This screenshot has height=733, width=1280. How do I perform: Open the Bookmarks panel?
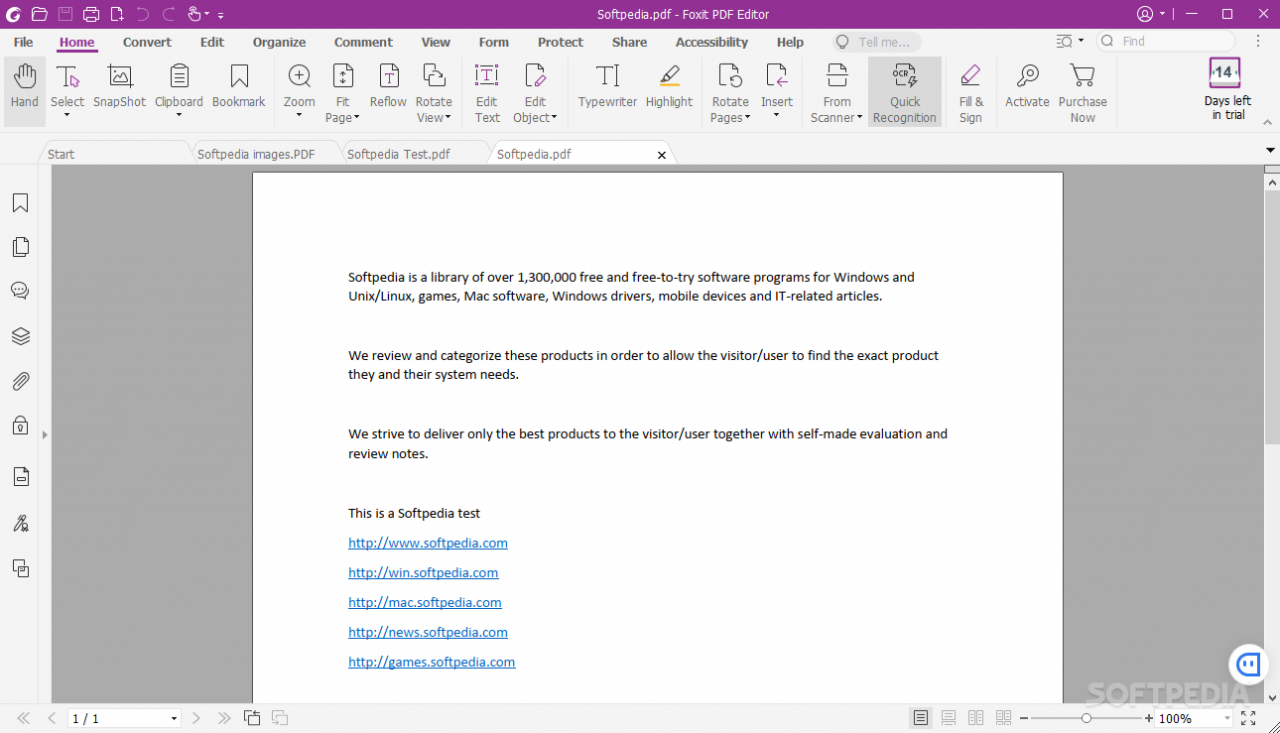coord(20,202)
